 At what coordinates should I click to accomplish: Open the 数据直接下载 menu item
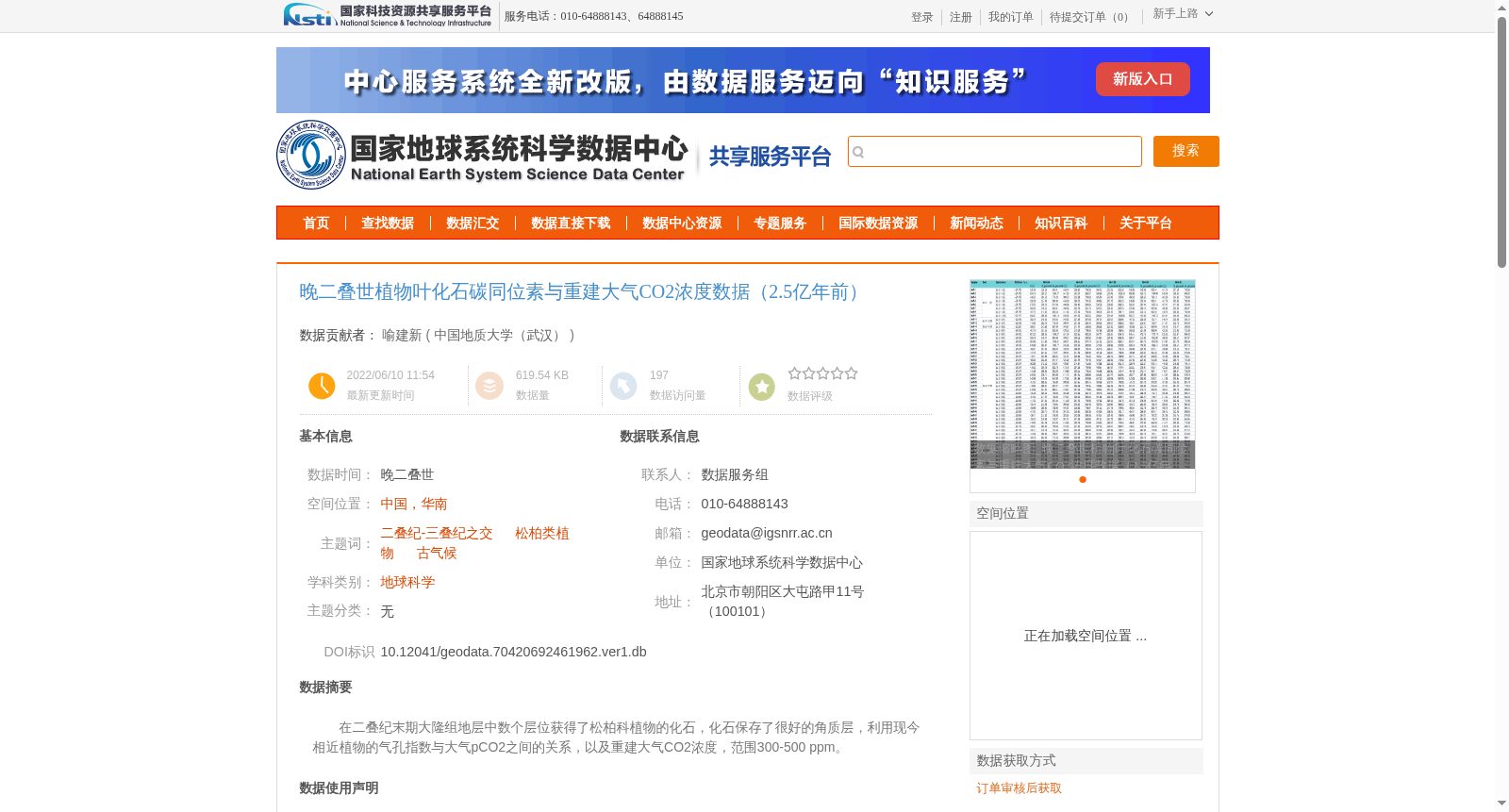click(571, 224)
